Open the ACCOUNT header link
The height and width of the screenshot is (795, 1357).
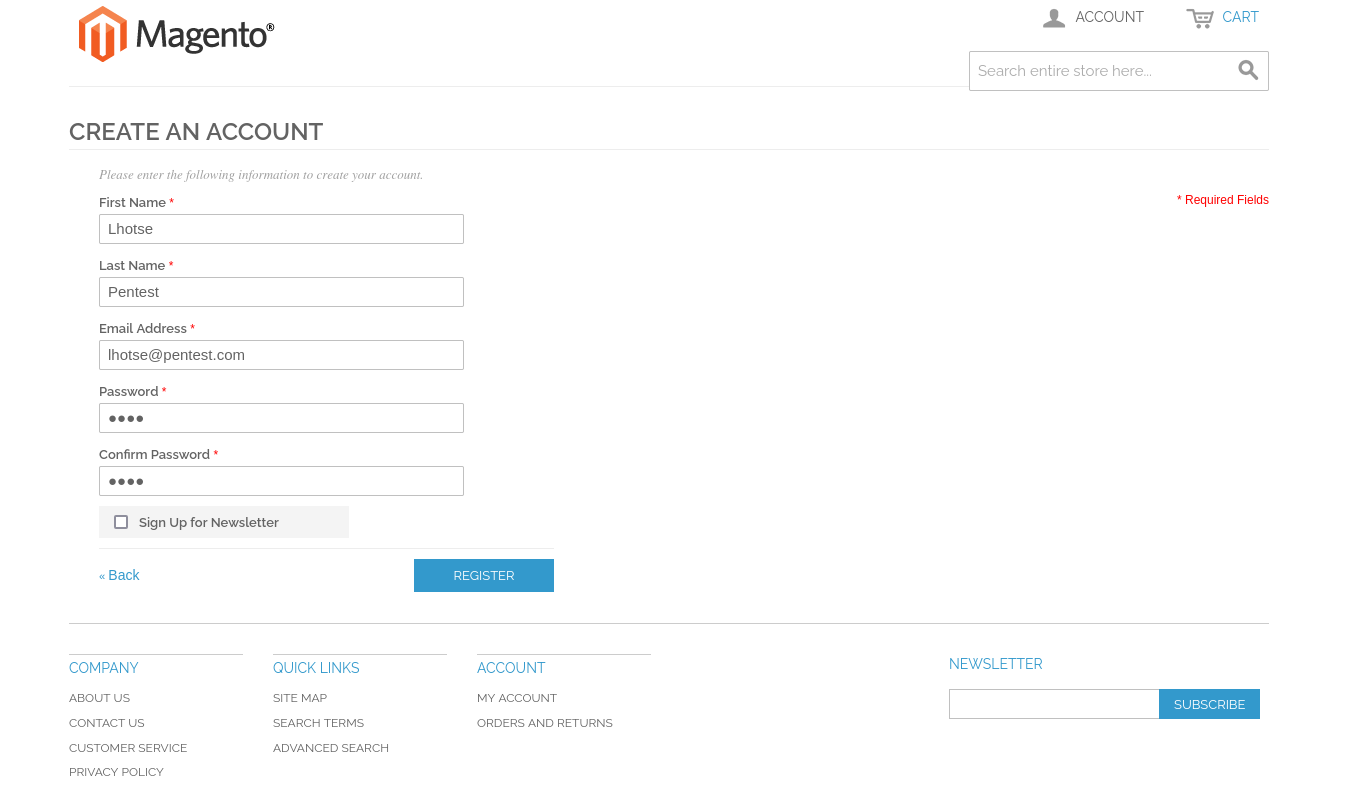pyautogui.click(x=1109, y=17)
